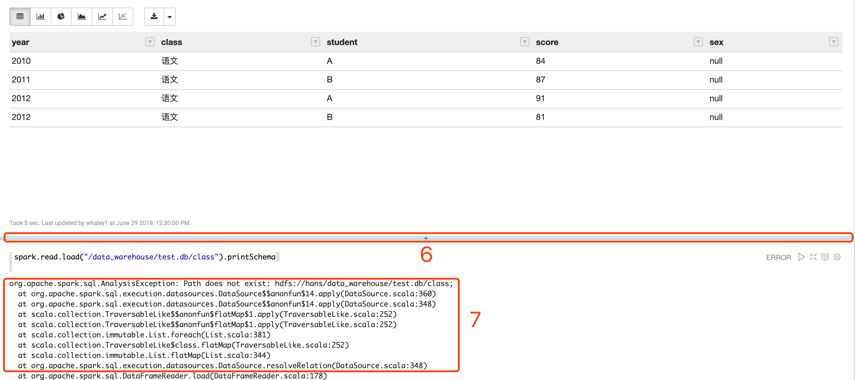Toggle output visibility of the error paragraph
This screenshot has width=855, height=380.
click(825, 257)
